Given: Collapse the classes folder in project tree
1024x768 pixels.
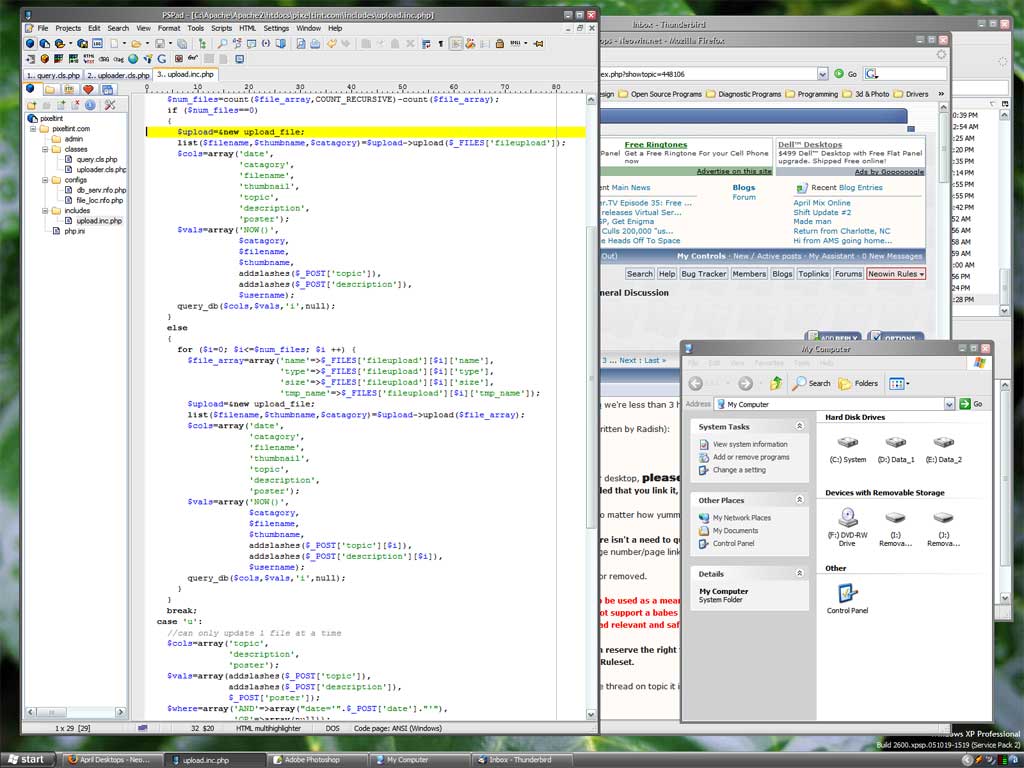Looking at the screenshot, I should tap(45, 149).
